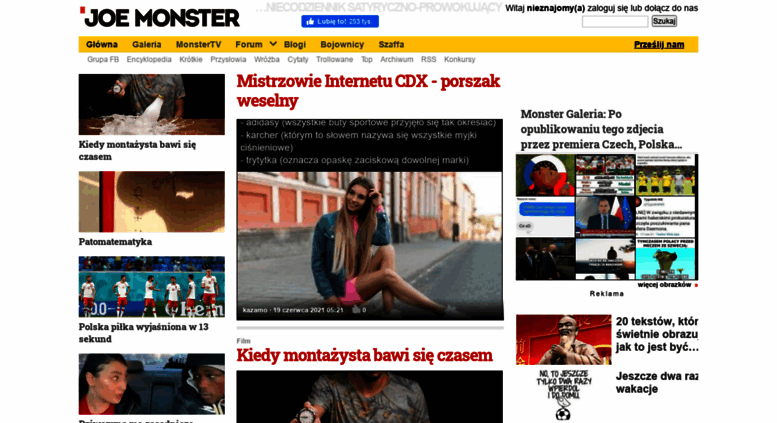Open the Galeria menu item
Viewport: 777px width, 423px height.
[147, 45]
